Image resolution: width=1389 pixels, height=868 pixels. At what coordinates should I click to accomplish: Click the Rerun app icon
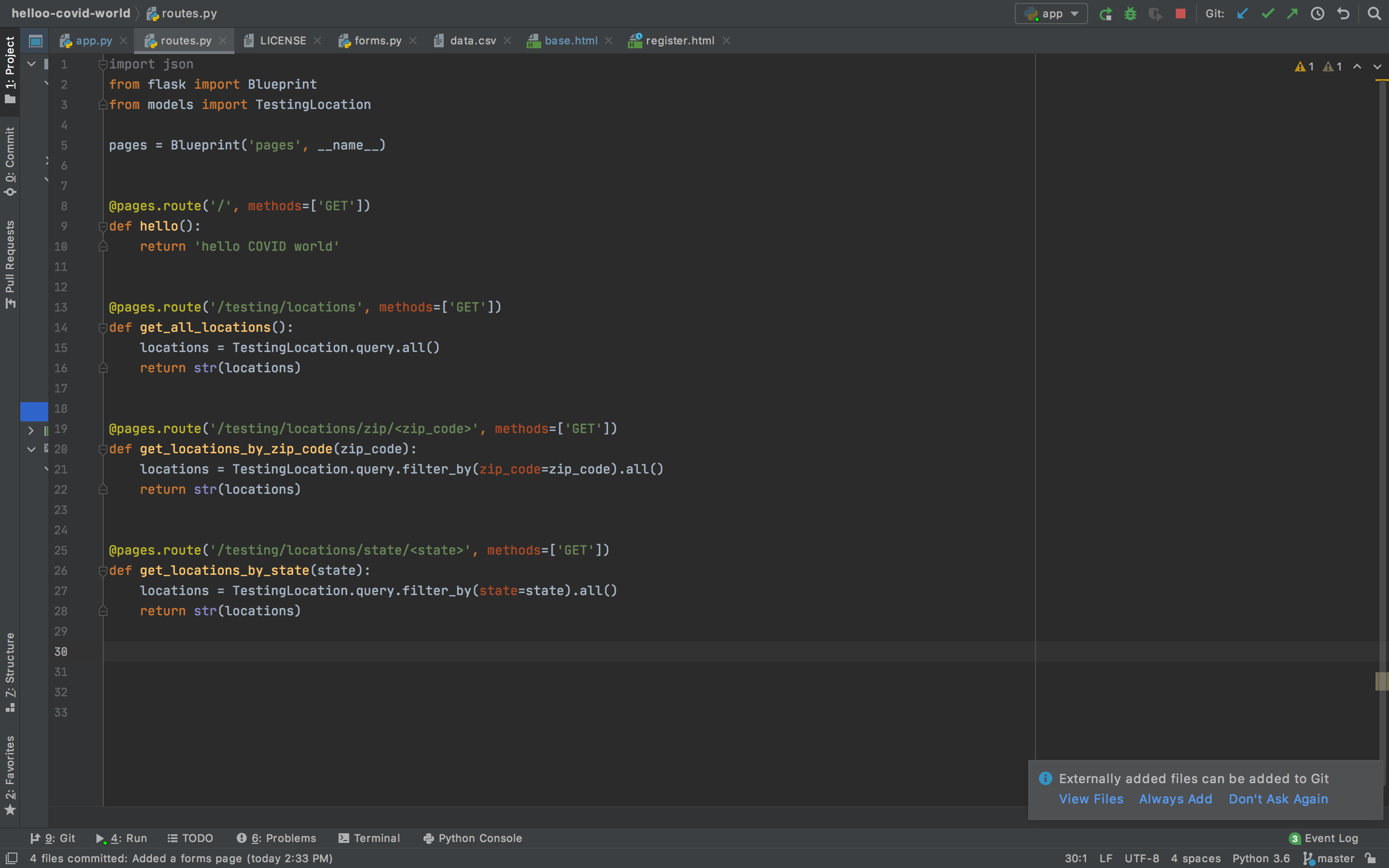pyautogui.click(x=1105, y=14)
